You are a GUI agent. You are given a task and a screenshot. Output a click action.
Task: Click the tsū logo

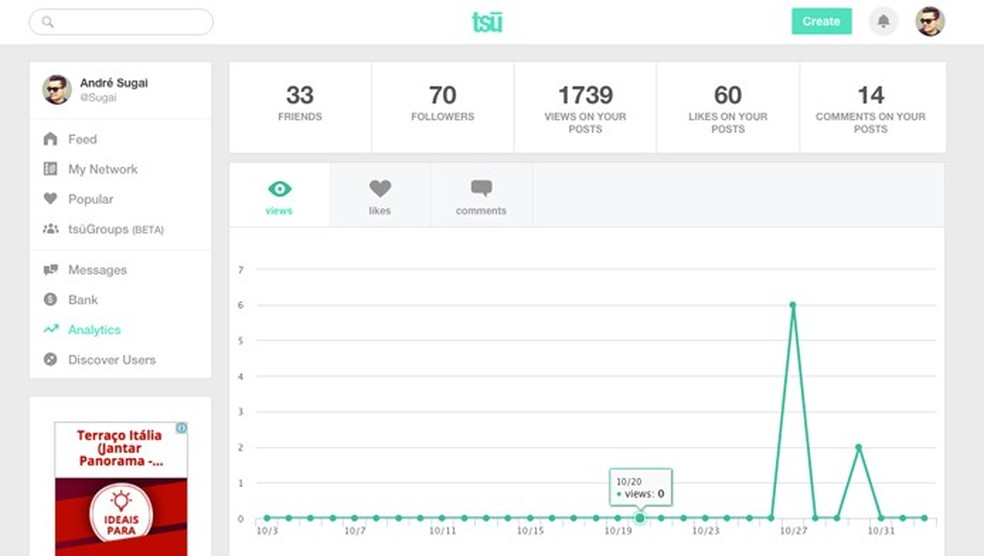pyautogui.click(x=487, y=21)
